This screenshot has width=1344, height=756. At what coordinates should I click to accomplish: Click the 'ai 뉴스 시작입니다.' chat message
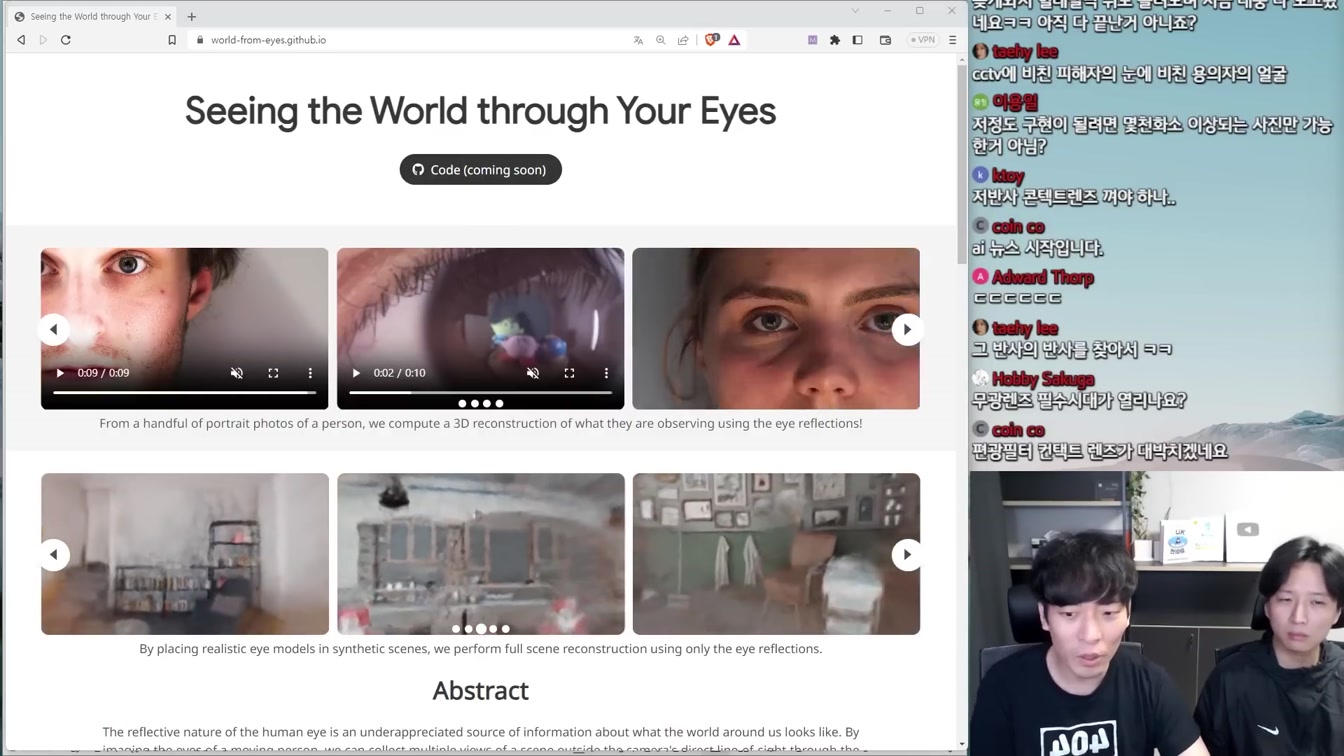coord(1038,248)
